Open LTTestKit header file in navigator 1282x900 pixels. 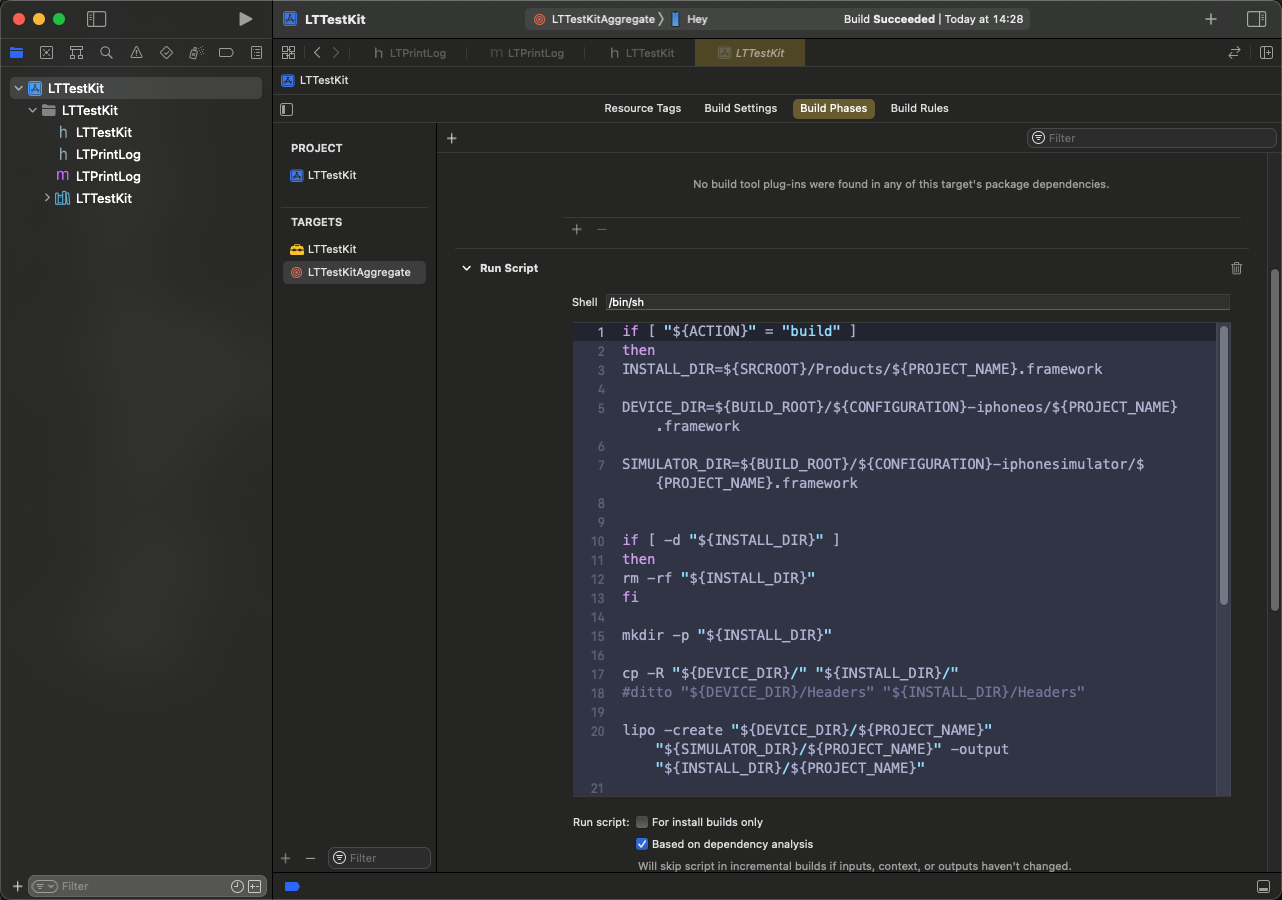click(95, 132)
